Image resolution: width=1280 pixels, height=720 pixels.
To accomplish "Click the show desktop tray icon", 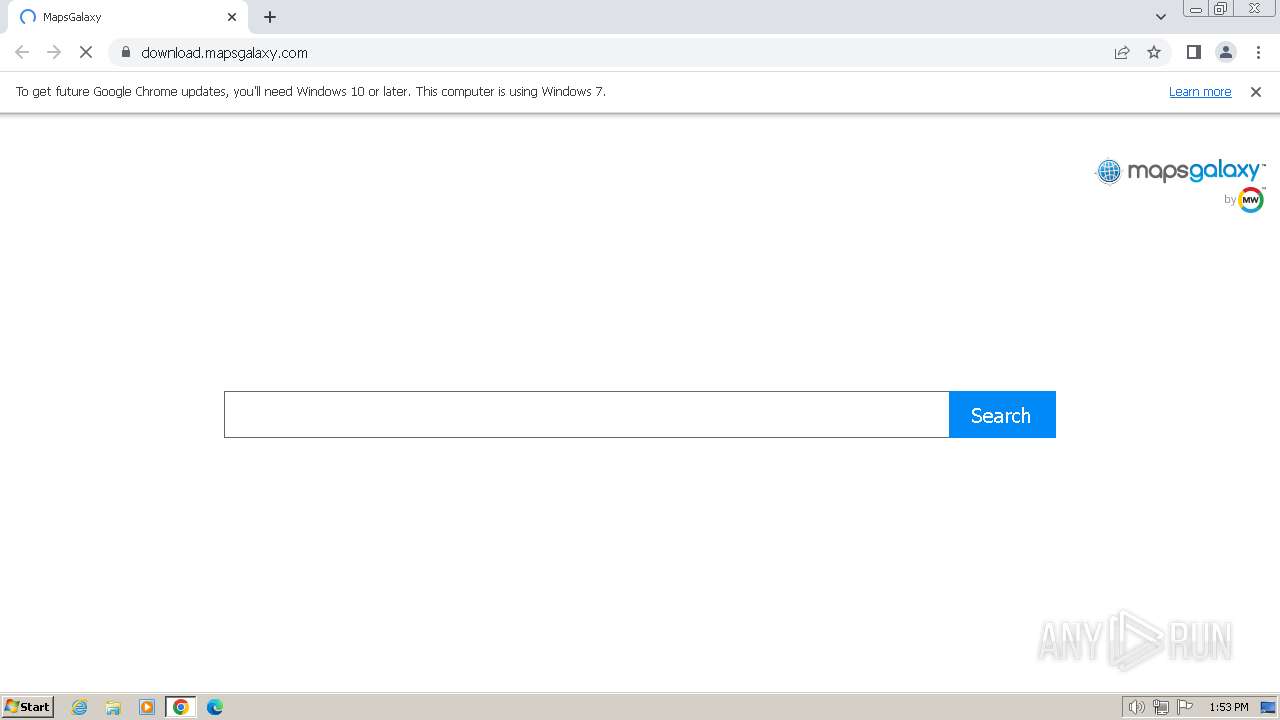I will [1268, 707].
